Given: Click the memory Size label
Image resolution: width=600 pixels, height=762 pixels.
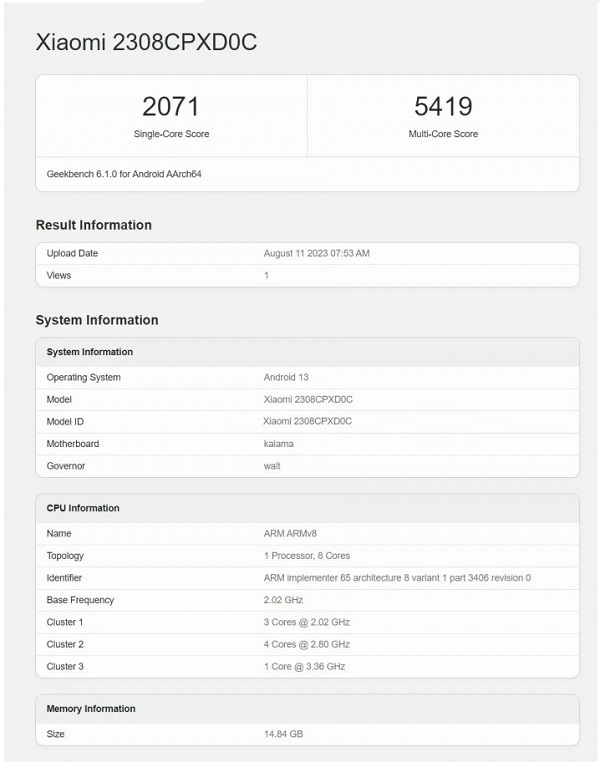Looking at the screenshot, I should (x=55, y=734).
